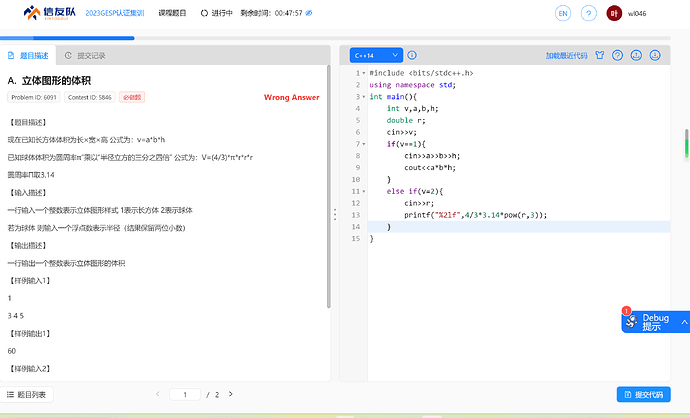Collapse the if block fold at line 7
This screenshot has height=418, width=690.
(x=364, y=144)
